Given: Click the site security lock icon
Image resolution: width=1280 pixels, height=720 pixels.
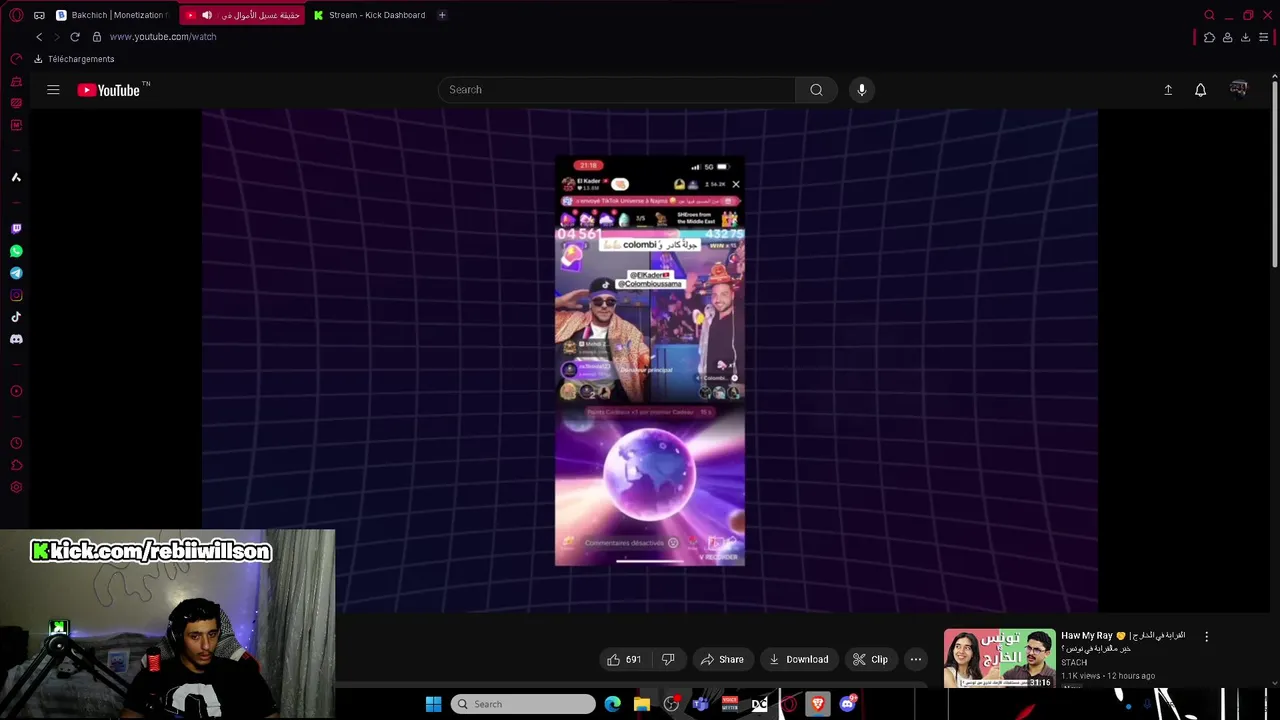Looking at the screenshot, I should [x=97, y=37].
